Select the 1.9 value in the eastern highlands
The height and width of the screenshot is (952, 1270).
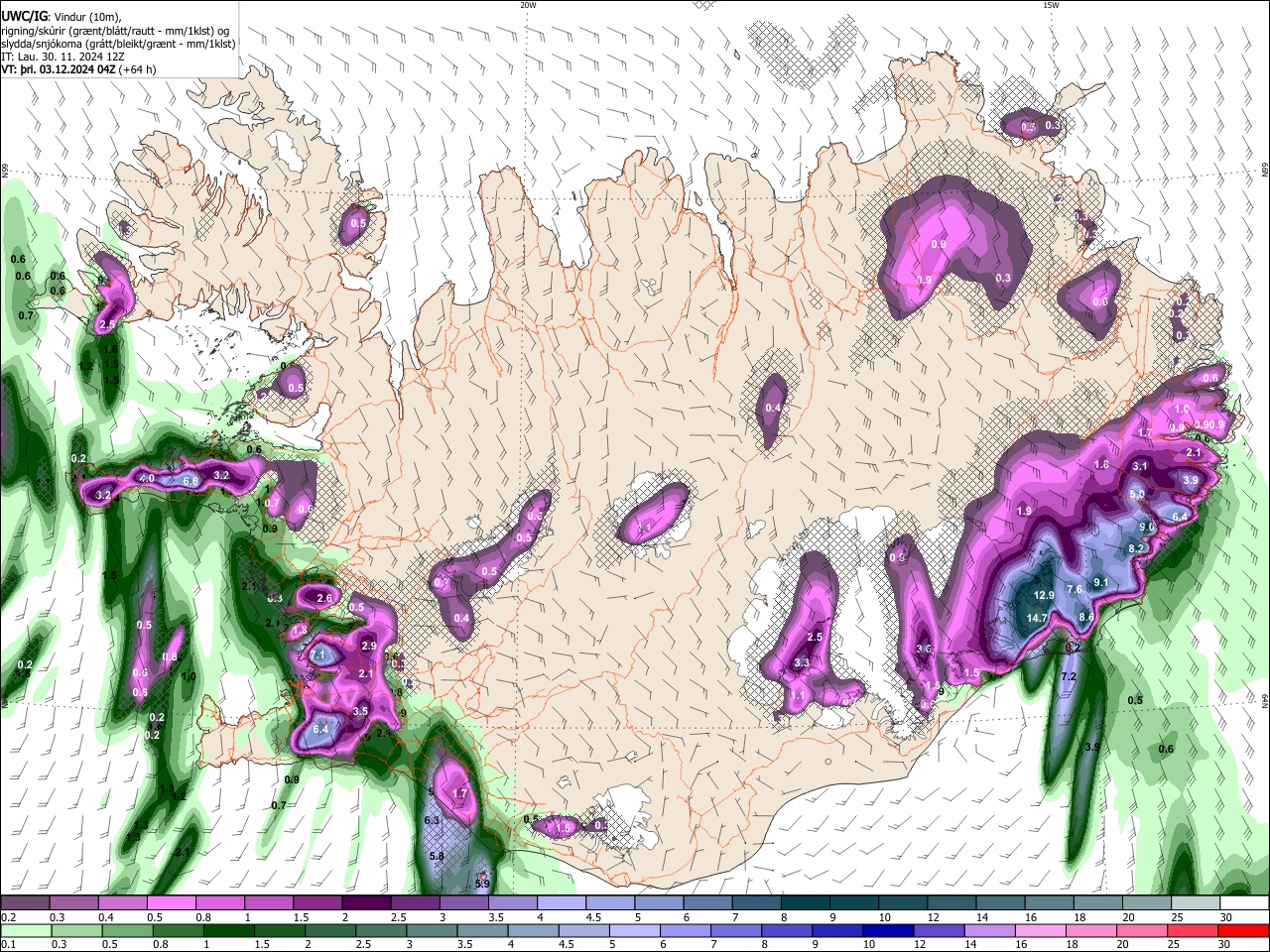coord(1025,511)
